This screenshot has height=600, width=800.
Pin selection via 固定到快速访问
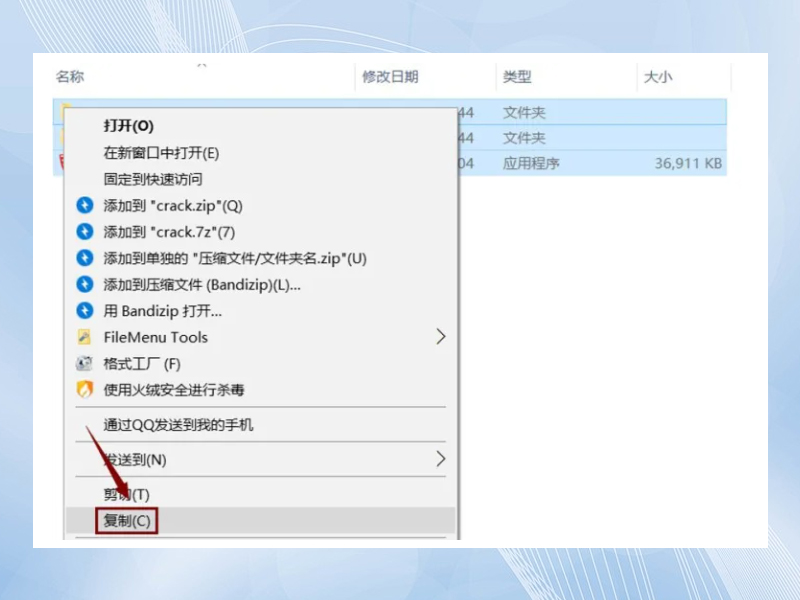coord(153,179)
